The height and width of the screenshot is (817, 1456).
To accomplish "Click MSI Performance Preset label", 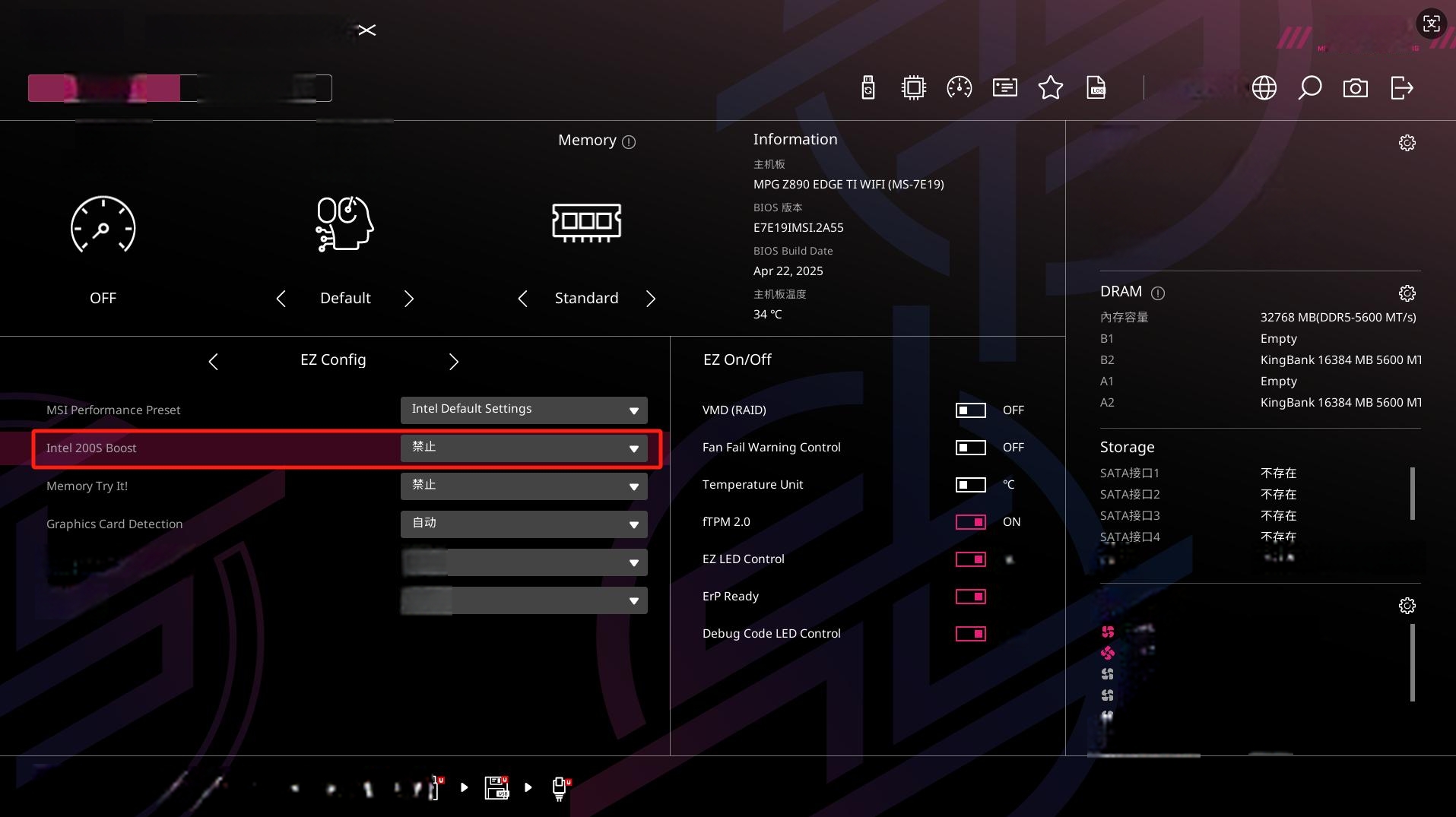I will [113, 410].
